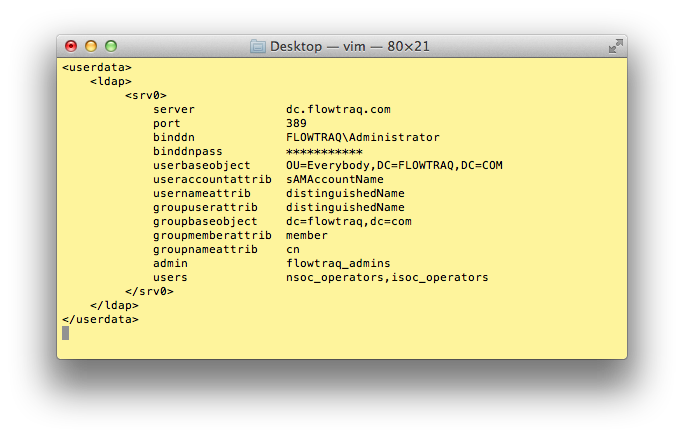The image size is (684, 438).
Task: Click the groupbaseobject key name
Action: coord(205,222)
